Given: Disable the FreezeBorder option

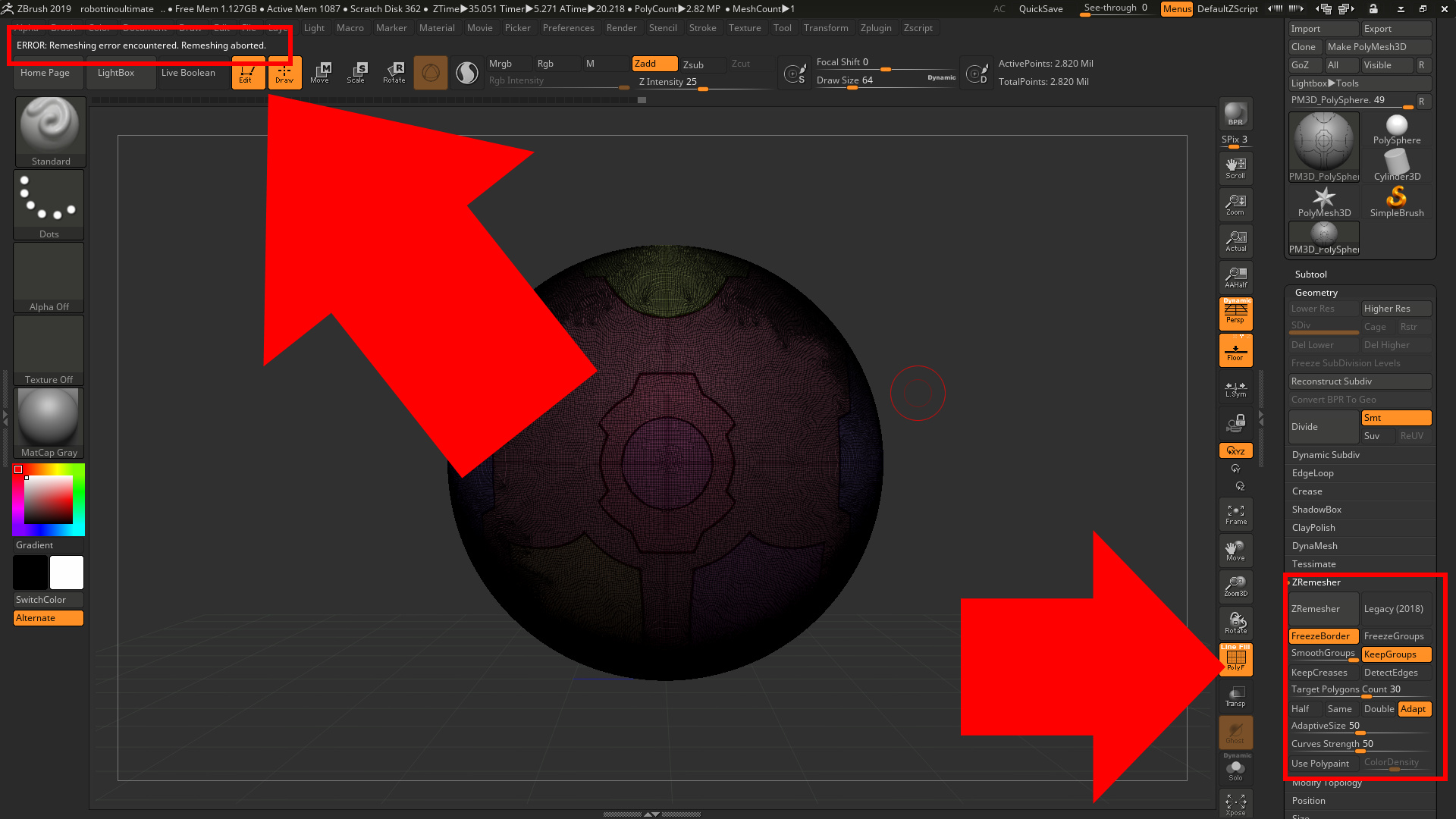Looking at the screenshot, I should (x=1323, y=635).
